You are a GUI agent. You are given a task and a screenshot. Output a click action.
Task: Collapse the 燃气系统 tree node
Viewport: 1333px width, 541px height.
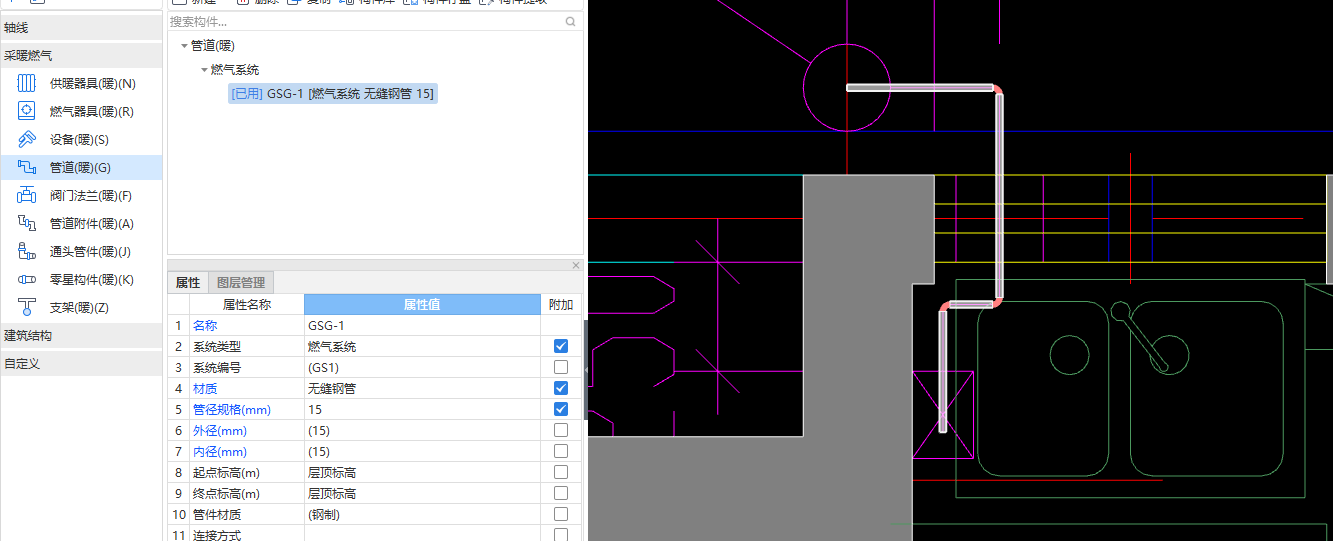[204, 70]
